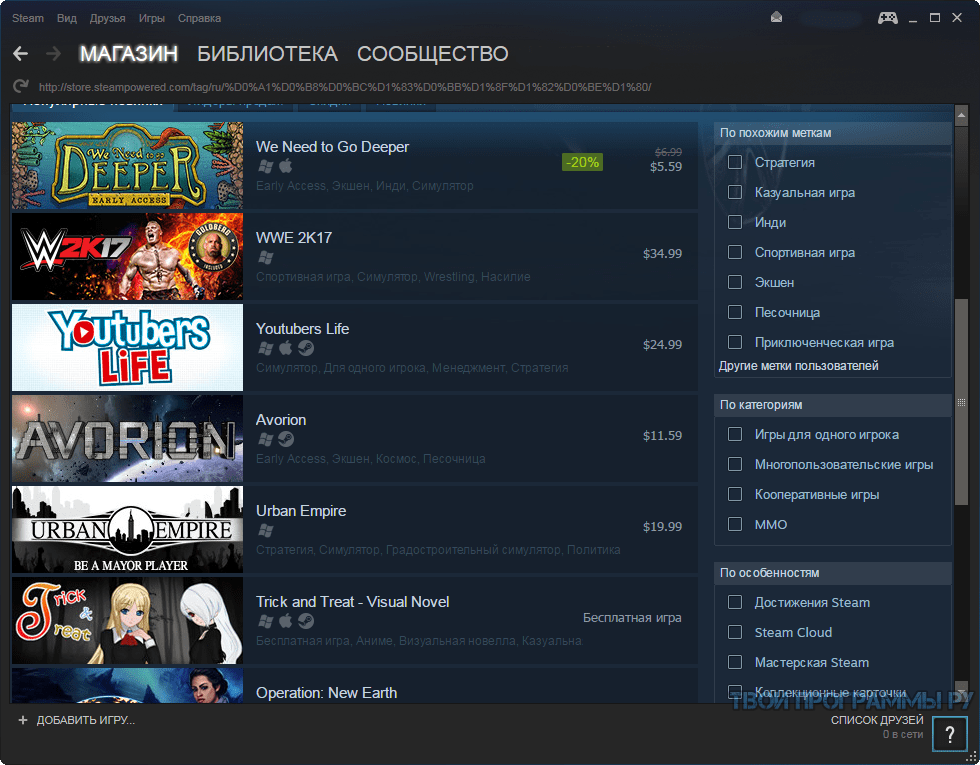
Task: Enable the Инди tag checkbox
Action: tap(735, 222)
